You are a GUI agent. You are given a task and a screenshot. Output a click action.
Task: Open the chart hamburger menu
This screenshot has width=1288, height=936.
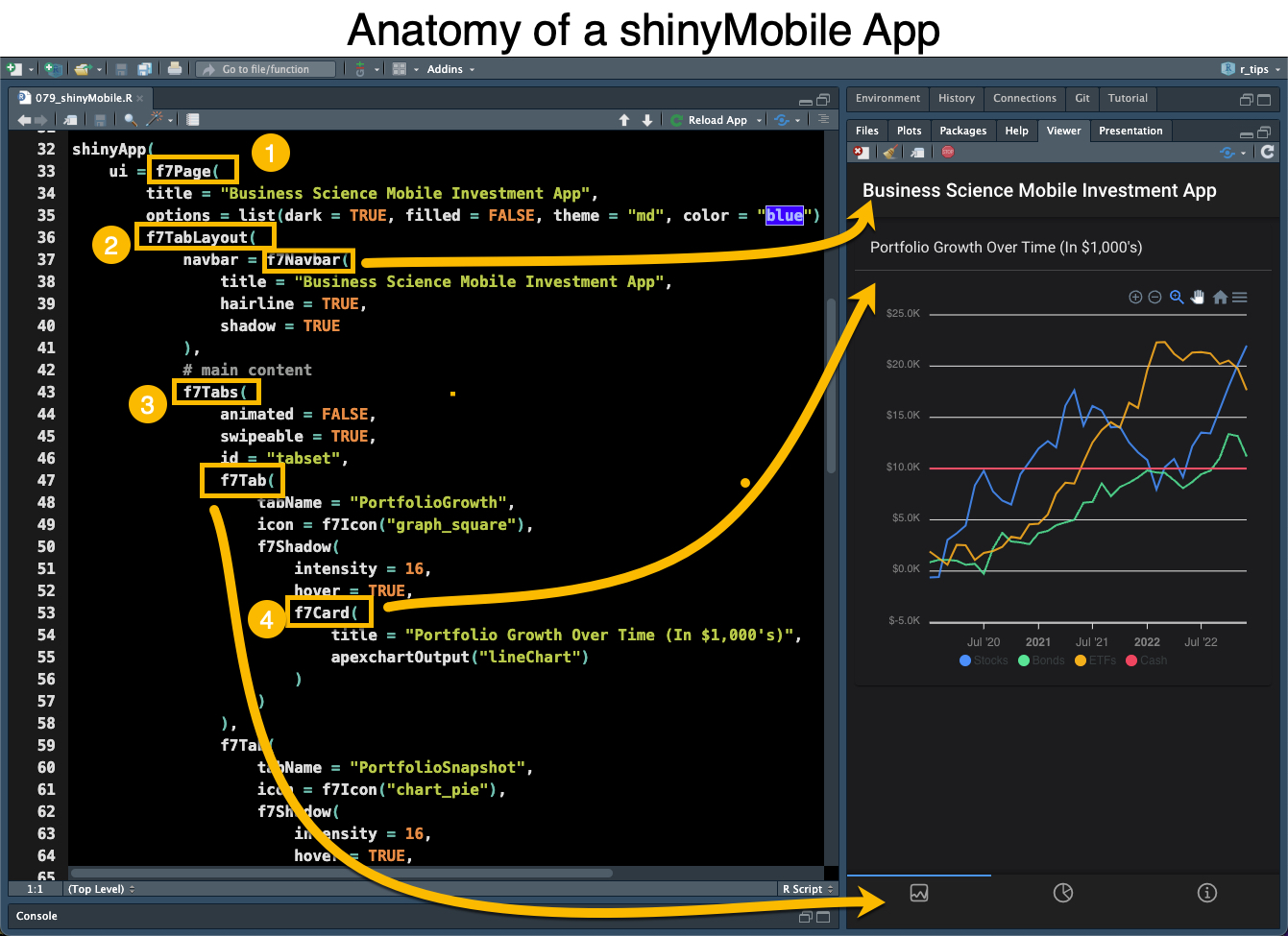point(1240,298)
